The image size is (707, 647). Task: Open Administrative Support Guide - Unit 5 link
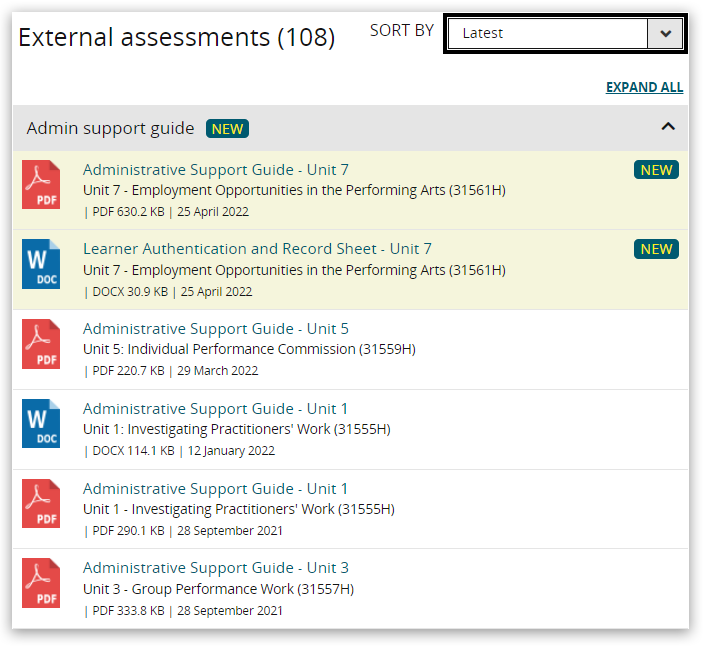coord(215,329)
